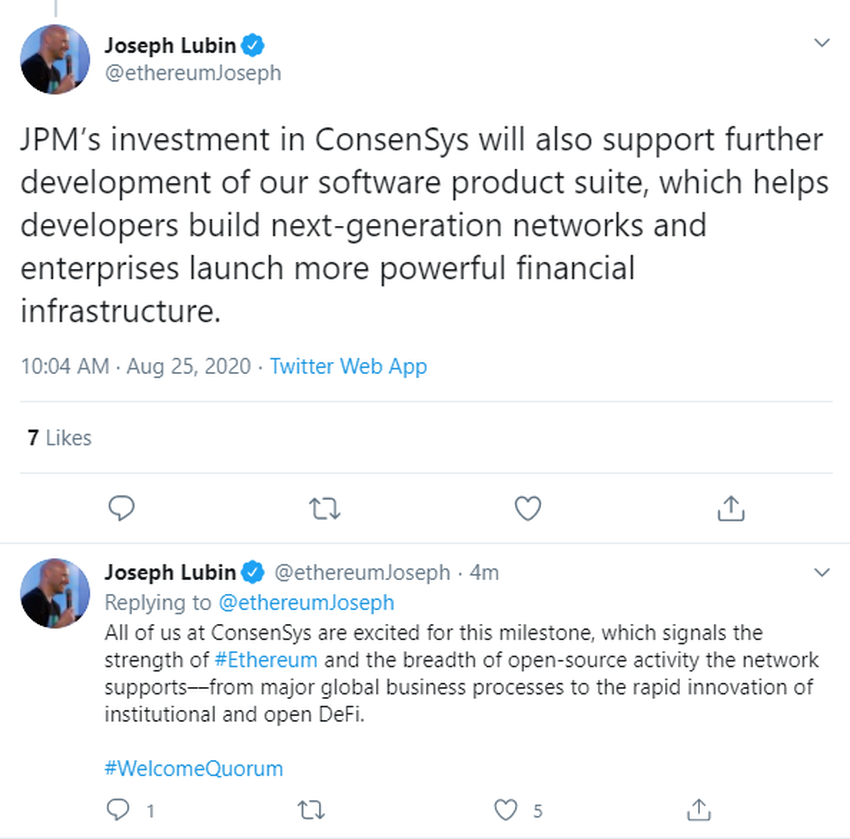Click the reply icon on the main tweet
This screenshot has width=850, height=839.
[121, 508]
